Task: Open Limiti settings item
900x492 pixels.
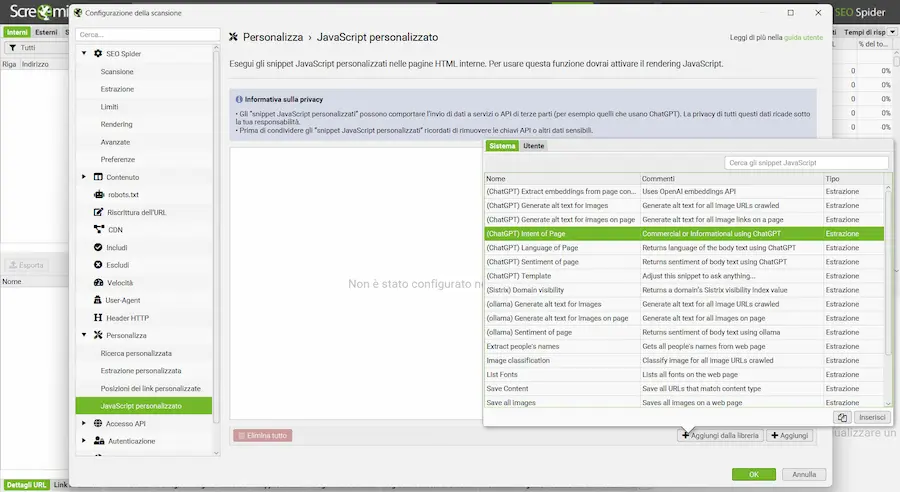Action: coord(109,107)
